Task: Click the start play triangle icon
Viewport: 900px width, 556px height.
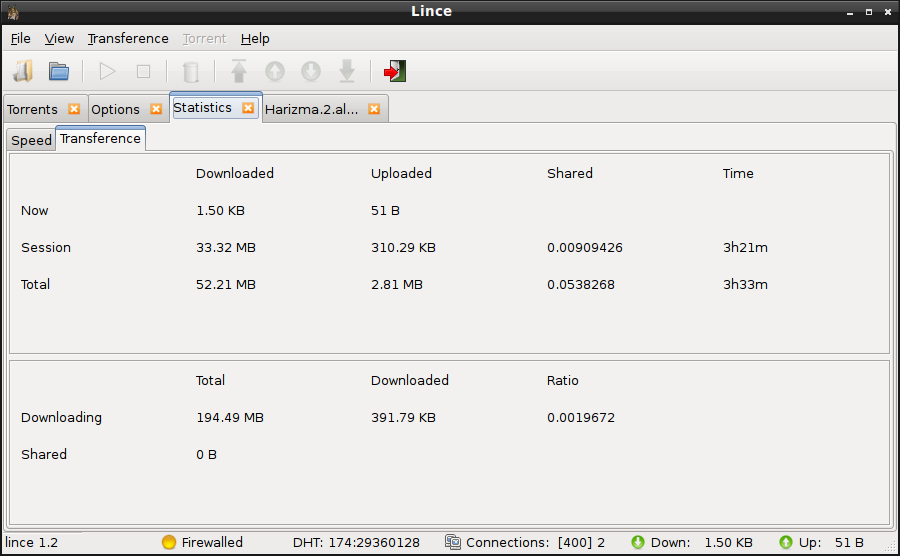Action: pos(107,72)
